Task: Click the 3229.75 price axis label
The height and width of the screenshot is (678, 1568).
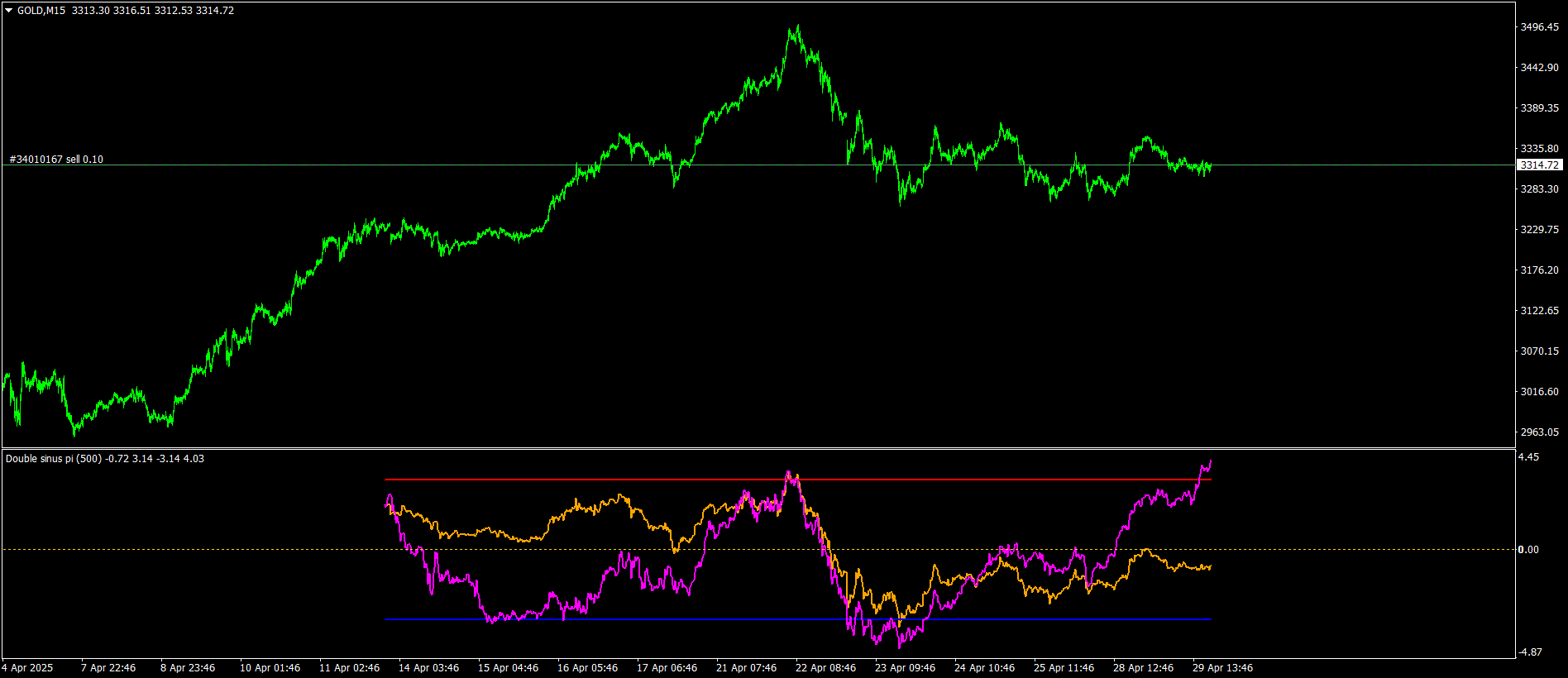Action: (x=1539, y=230)
